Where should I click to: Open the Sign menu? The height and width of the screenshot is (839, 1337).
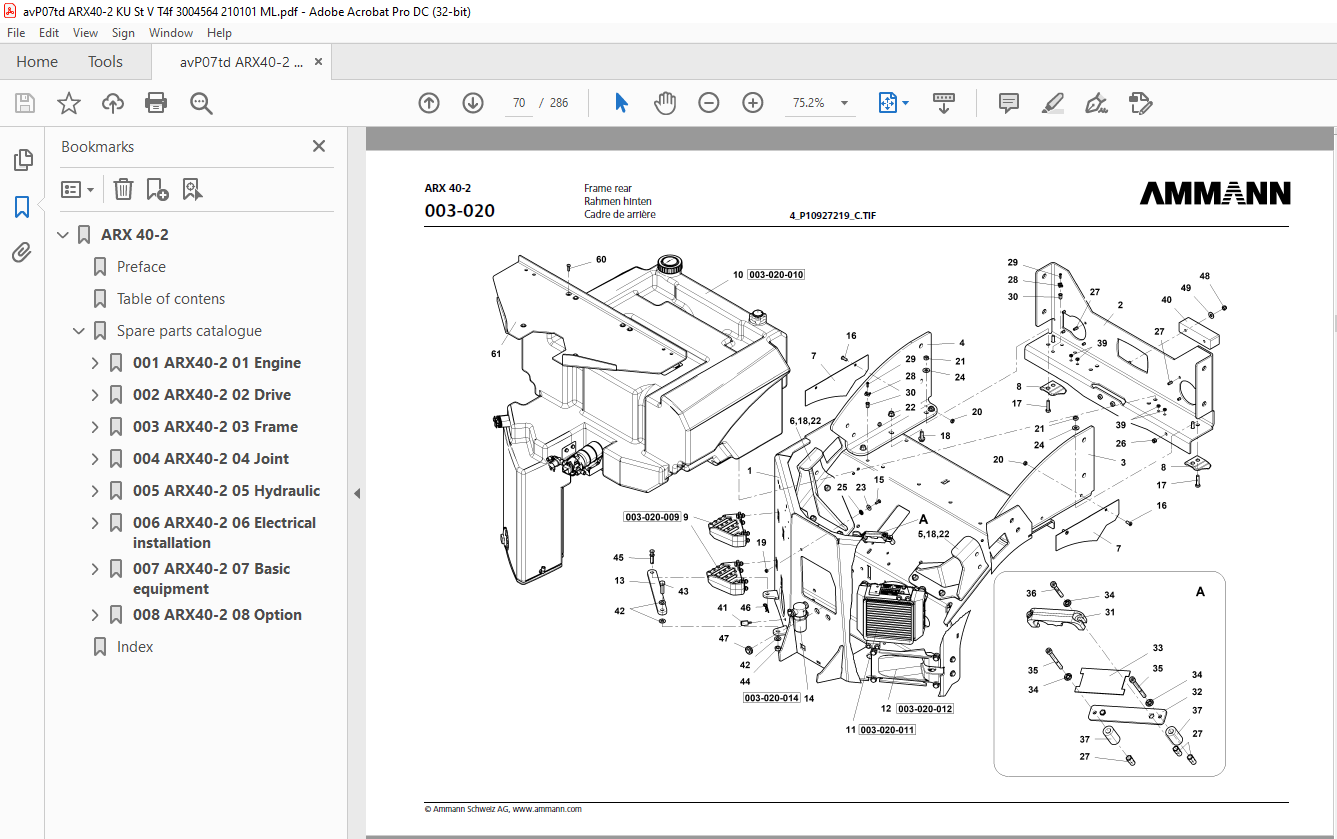(x=123, y=33)
